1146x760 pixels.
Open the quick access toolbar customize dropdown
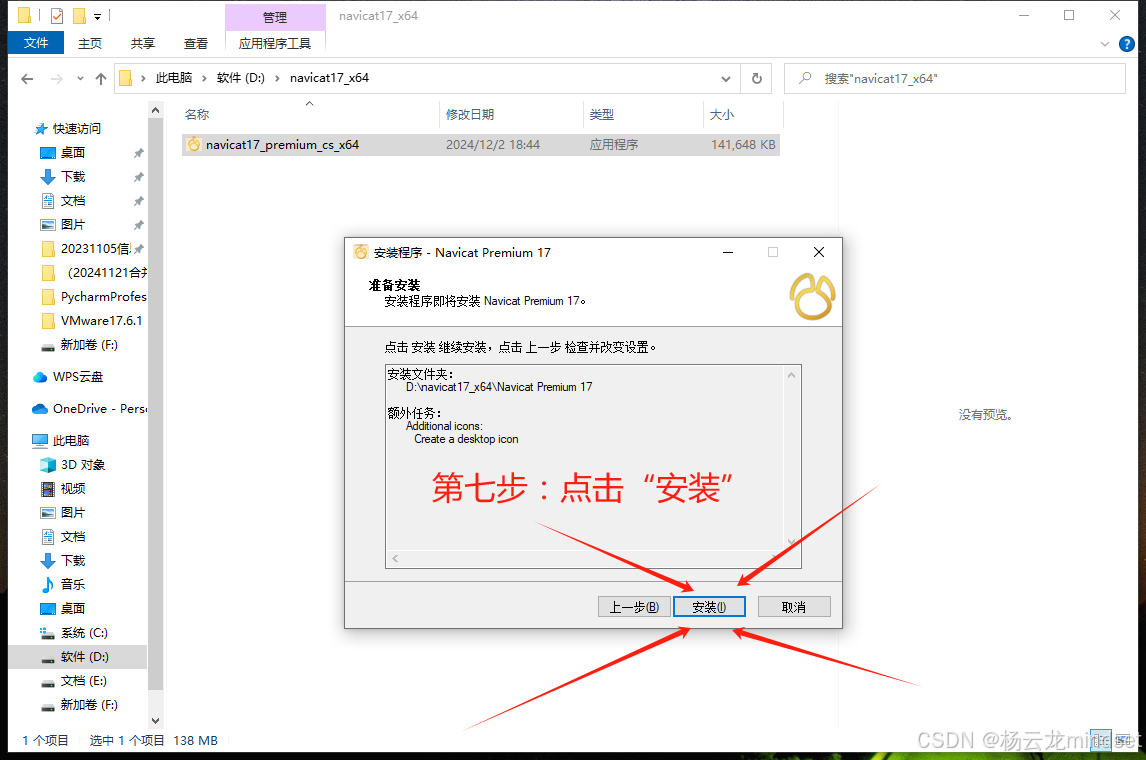(x=97, y=16)
